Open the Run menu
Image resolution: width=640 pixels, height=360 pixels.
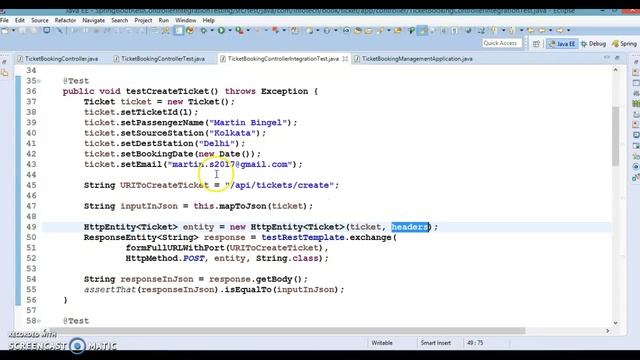click(x=164, y=20)
